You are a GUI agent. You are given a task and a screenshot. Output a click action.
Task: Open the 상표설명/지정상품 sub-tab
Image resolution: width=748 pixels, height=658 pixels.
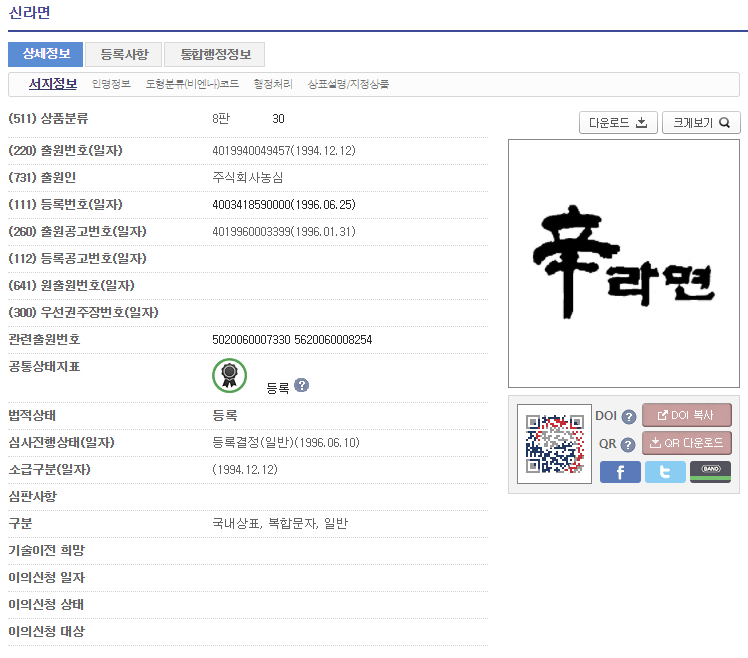(348, 84)
